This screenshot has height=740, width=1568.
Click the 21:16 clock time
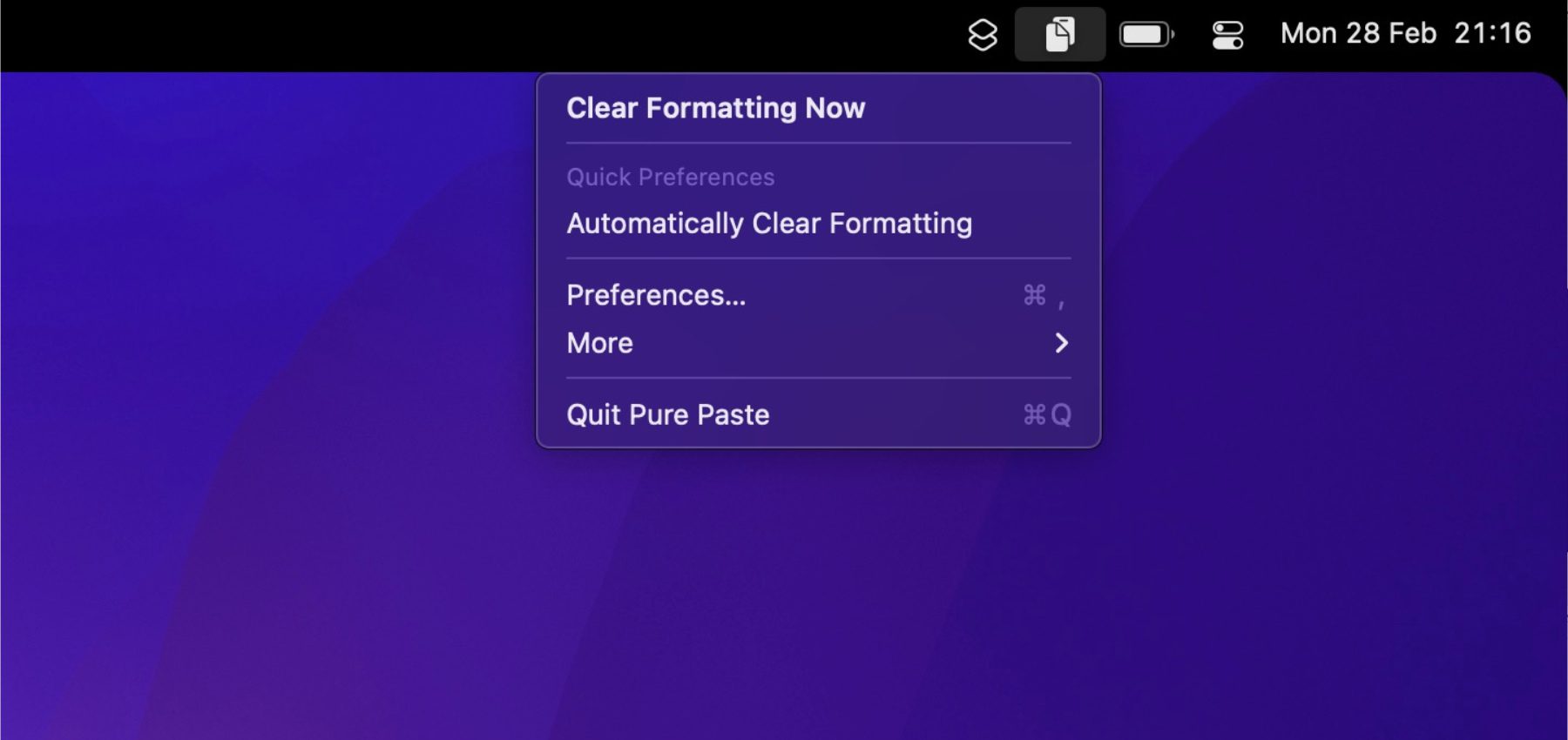1492,33
